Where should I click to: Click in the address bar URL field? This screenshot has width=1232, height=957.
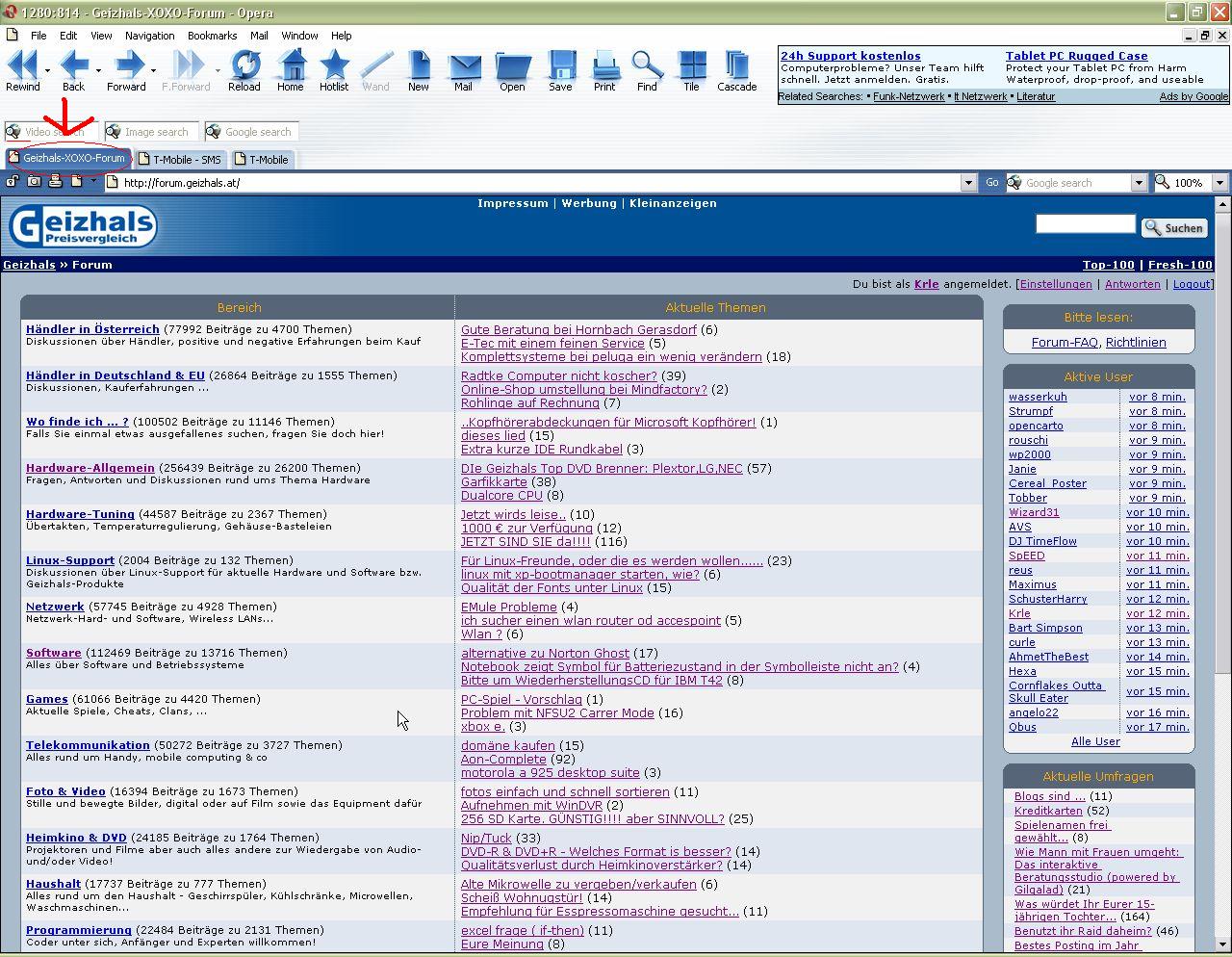coord(539,182)
